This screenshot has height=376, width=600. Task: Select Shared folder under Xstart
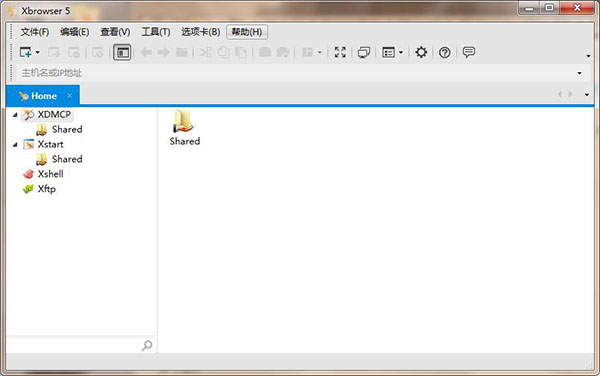(x=67, y=159)
